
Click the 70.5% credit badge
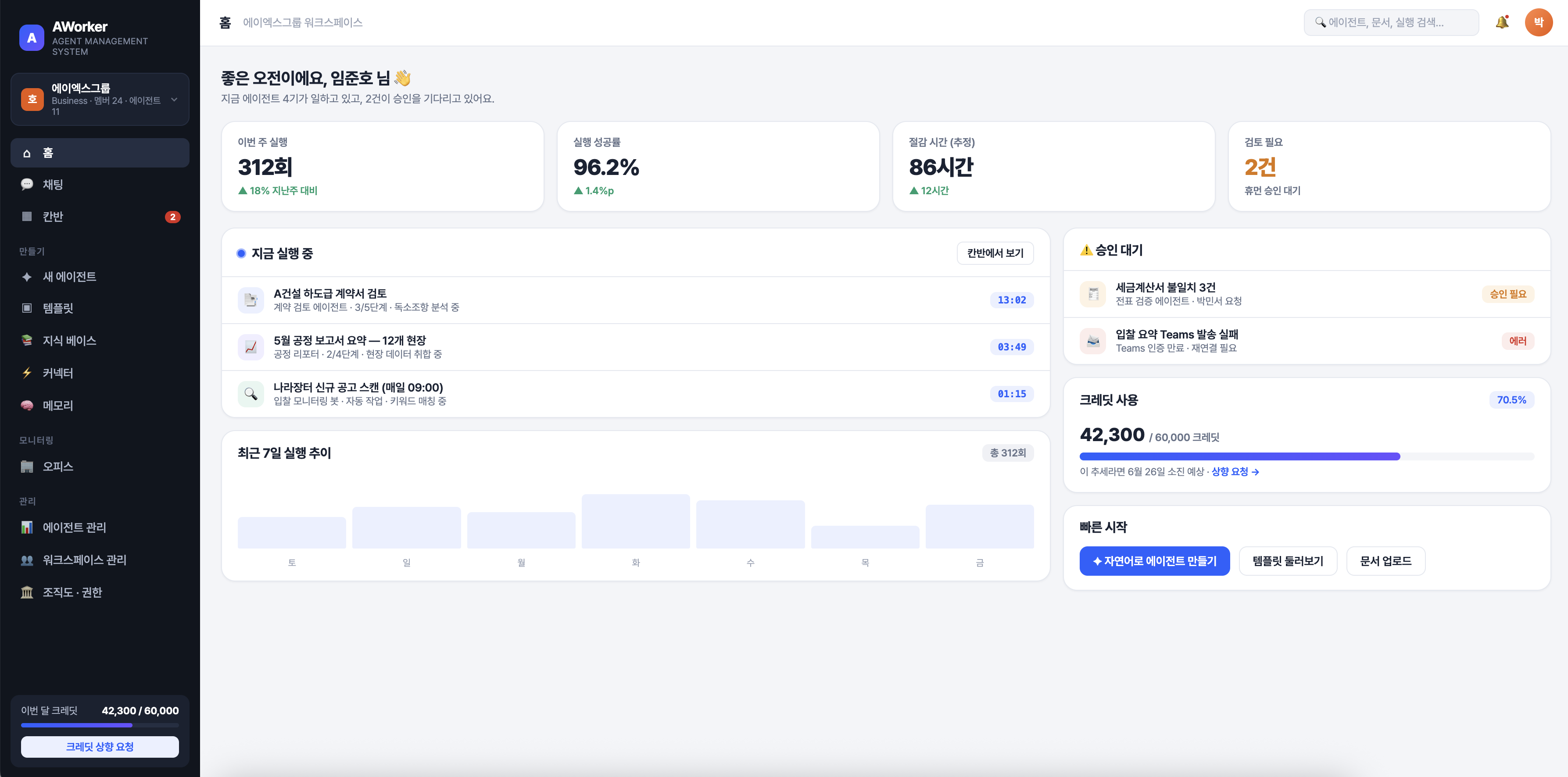pos(1511,400)
